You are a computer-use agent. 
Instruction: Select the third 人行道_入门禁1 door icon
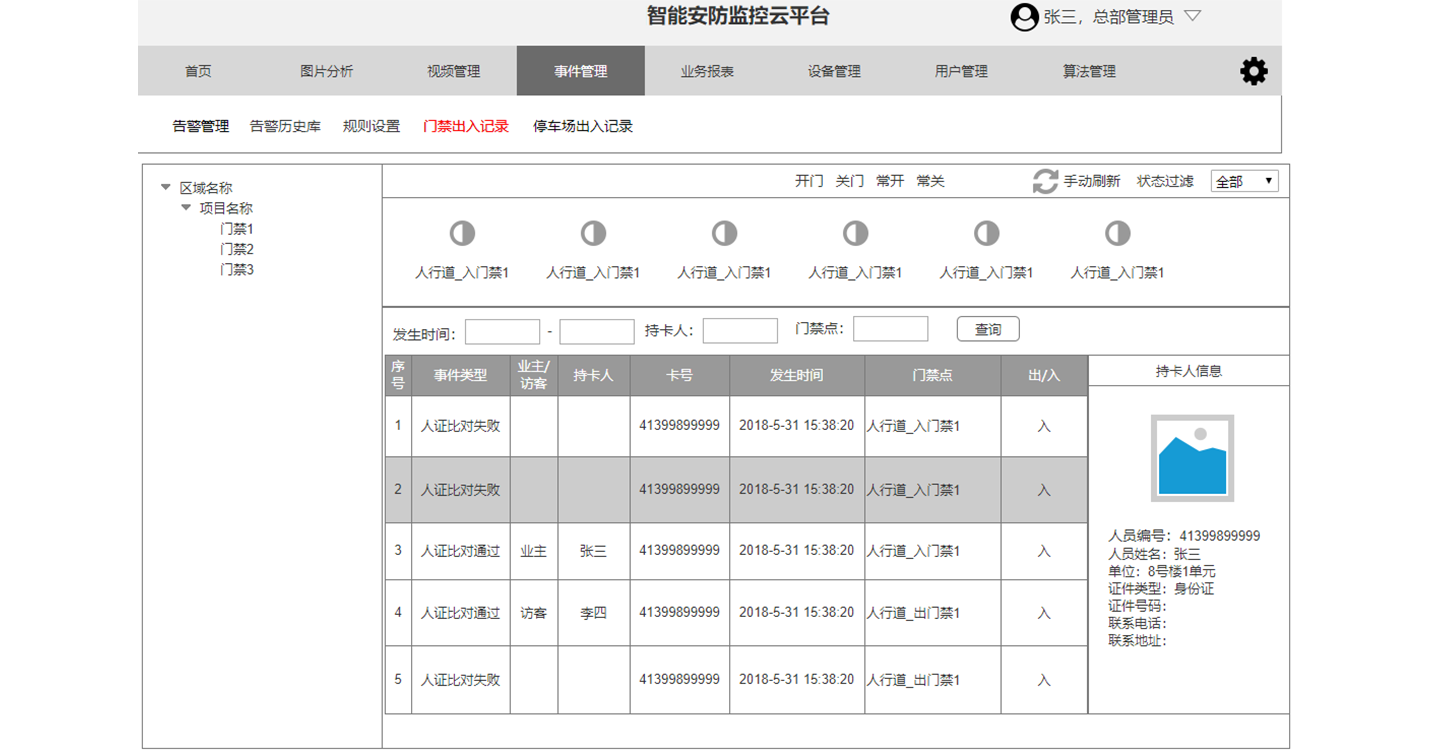(x=724, y=233)
